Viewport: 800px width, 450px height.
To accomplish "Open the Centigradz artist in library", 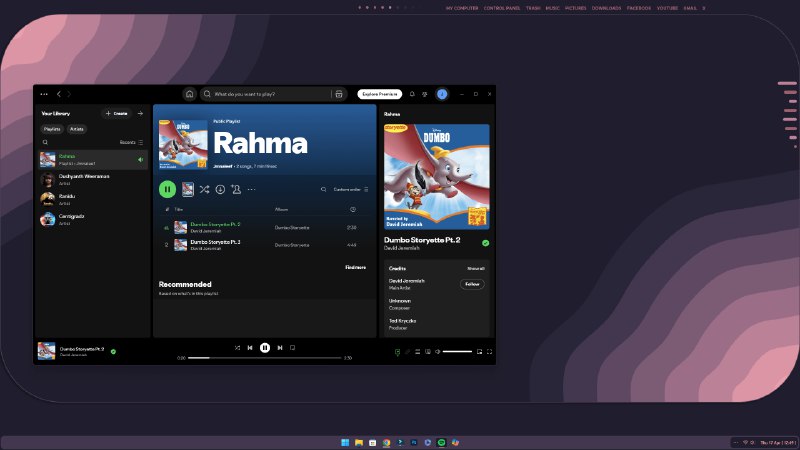I will pos(93,219).
